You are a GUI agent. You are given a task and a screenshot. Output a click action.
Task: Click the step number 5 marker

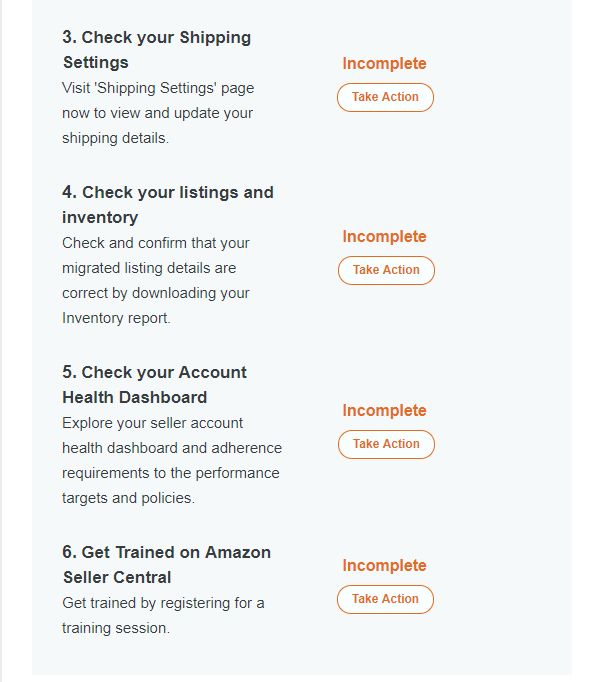point(70,372)
